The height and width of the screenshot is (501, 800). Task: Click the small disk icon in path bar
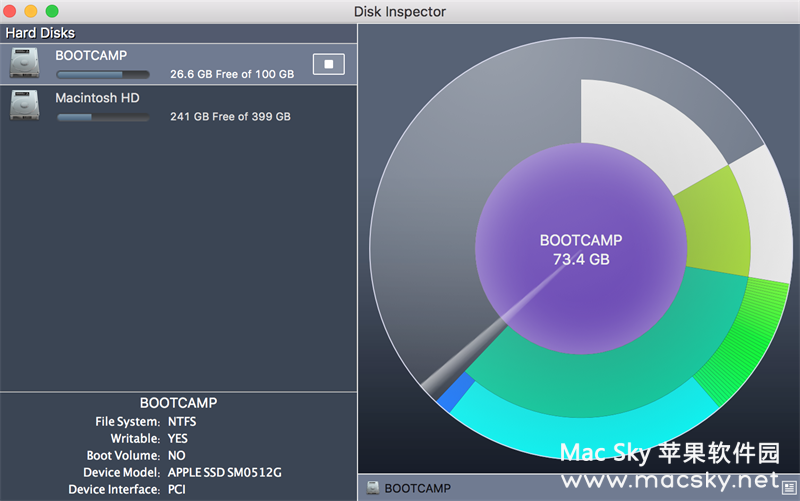click(x=373, y=488)
